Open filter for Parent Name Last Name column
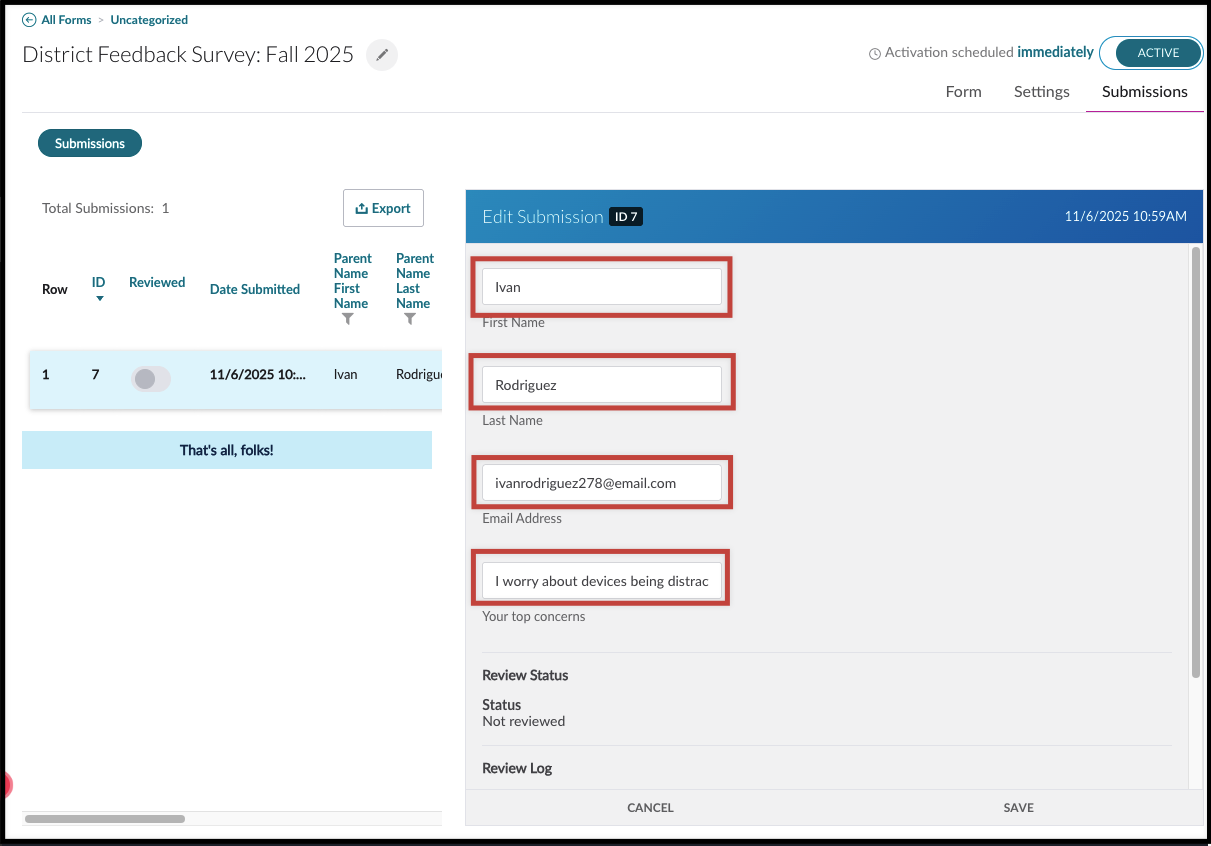The image size is (1211, 846). [410, 319]
